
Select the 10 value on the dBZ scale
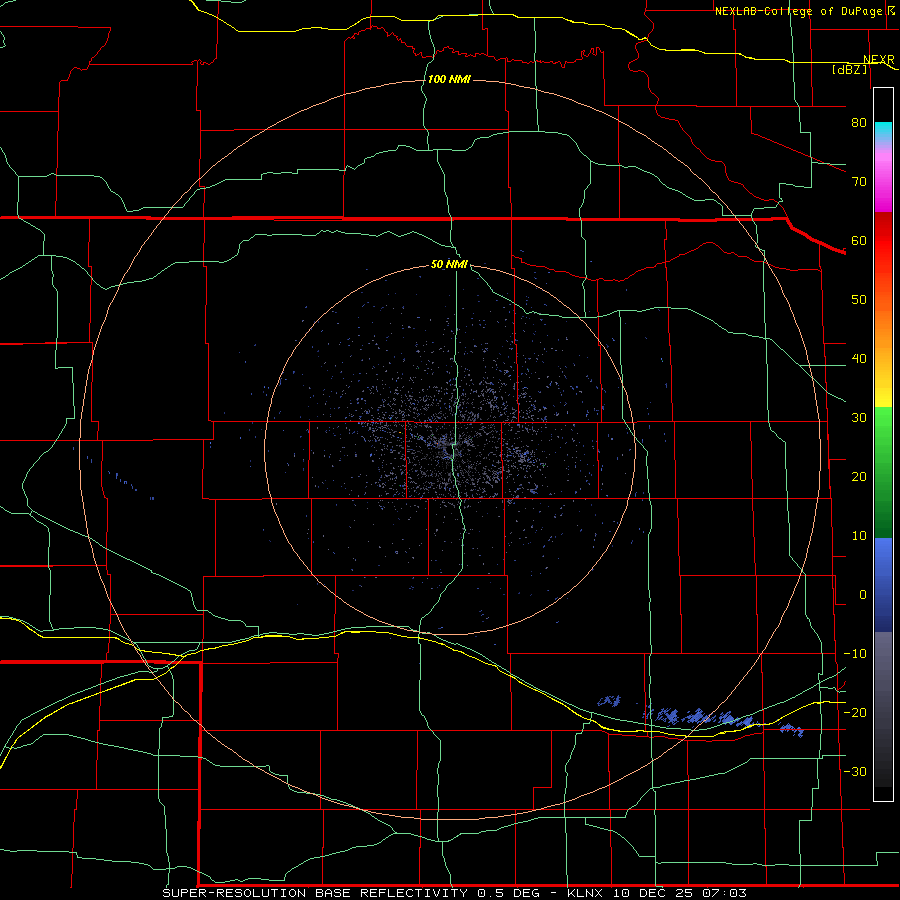tap(859, 536)
